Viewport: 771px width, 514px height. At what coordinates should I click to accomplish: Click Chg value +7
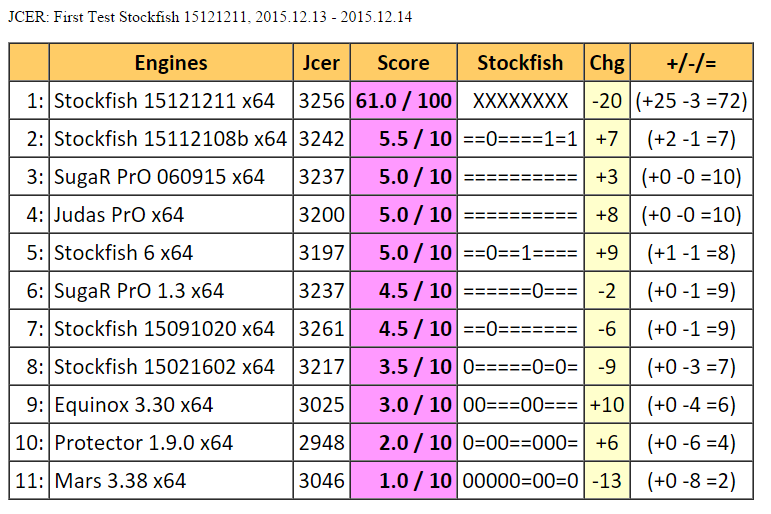607,139
